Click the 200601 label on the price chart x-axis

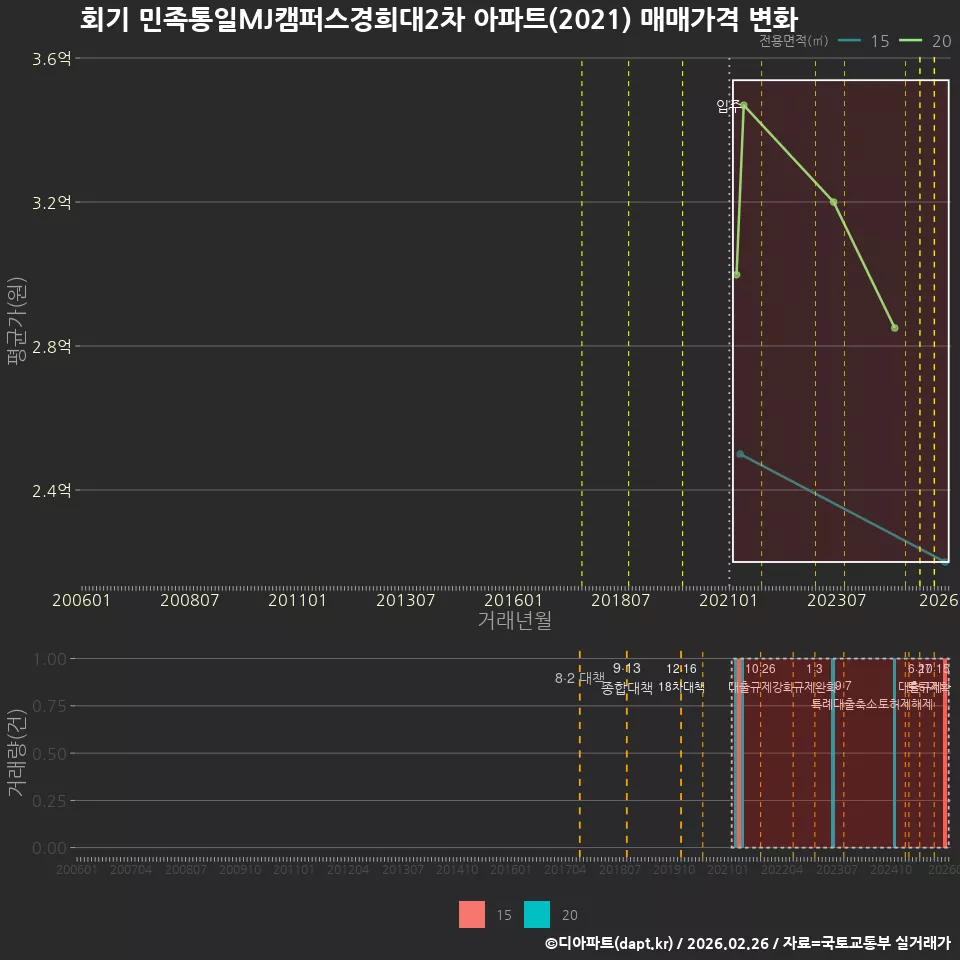tap(81, 600)
